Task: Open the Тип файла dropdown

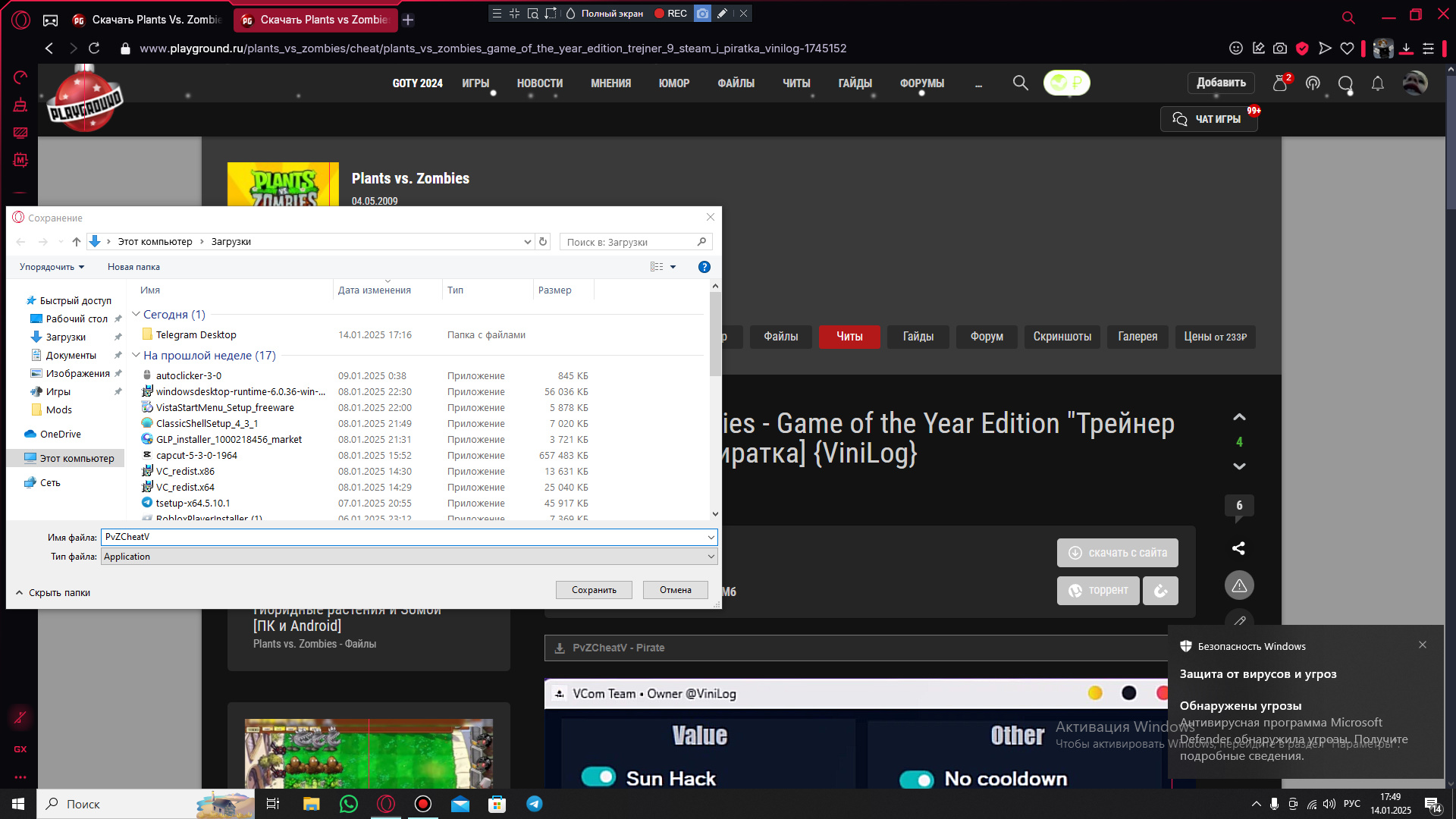Action: tap(409, 557)
